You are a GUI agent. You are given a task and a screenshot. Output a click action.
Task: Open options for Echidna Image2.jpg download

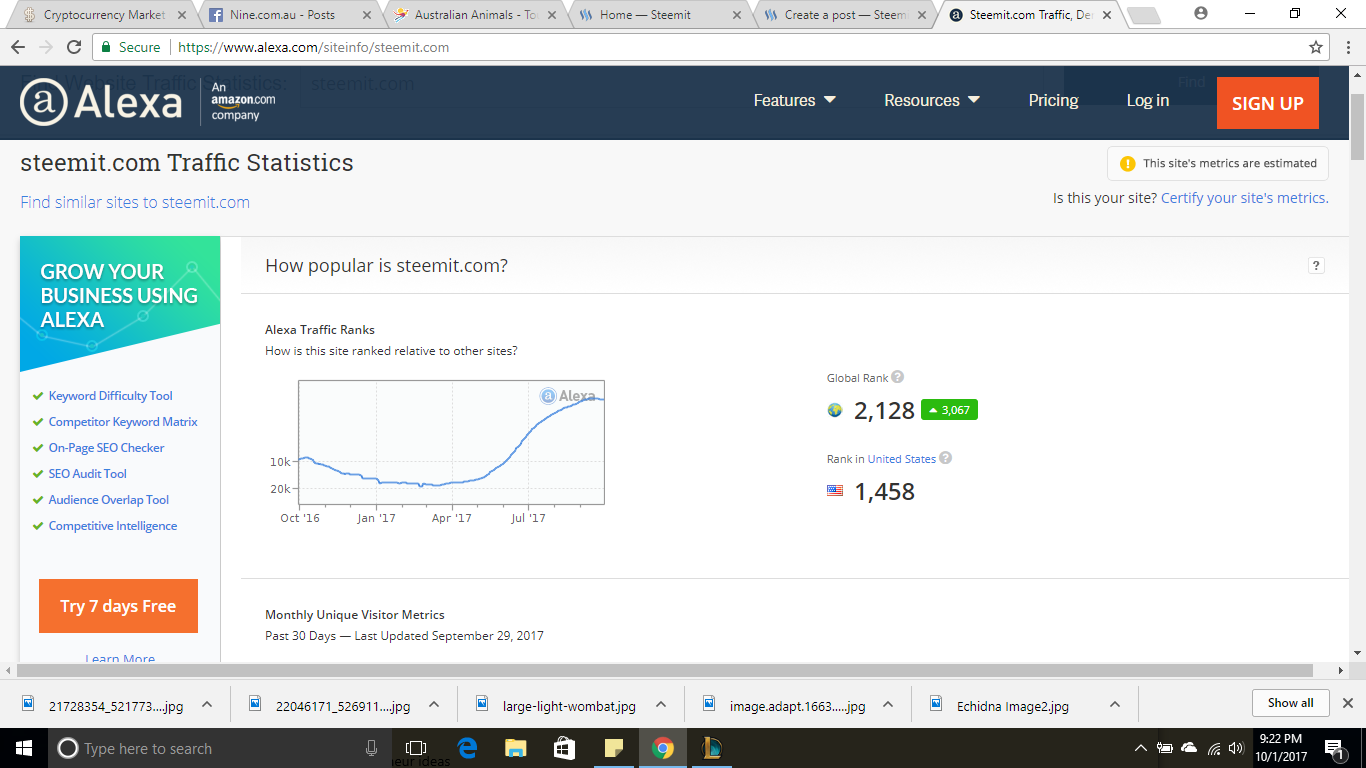(1114, 704)
